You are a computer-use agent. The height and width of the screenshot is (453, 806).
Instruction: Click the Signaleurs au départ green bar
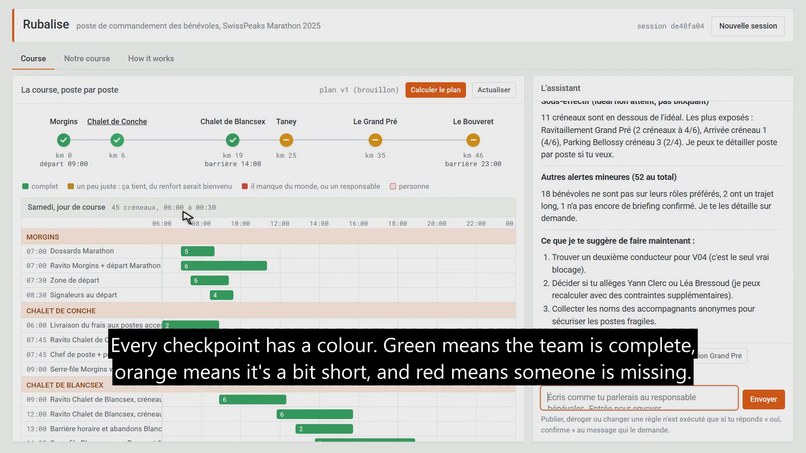pyautogui.click(x=222, y=295)
